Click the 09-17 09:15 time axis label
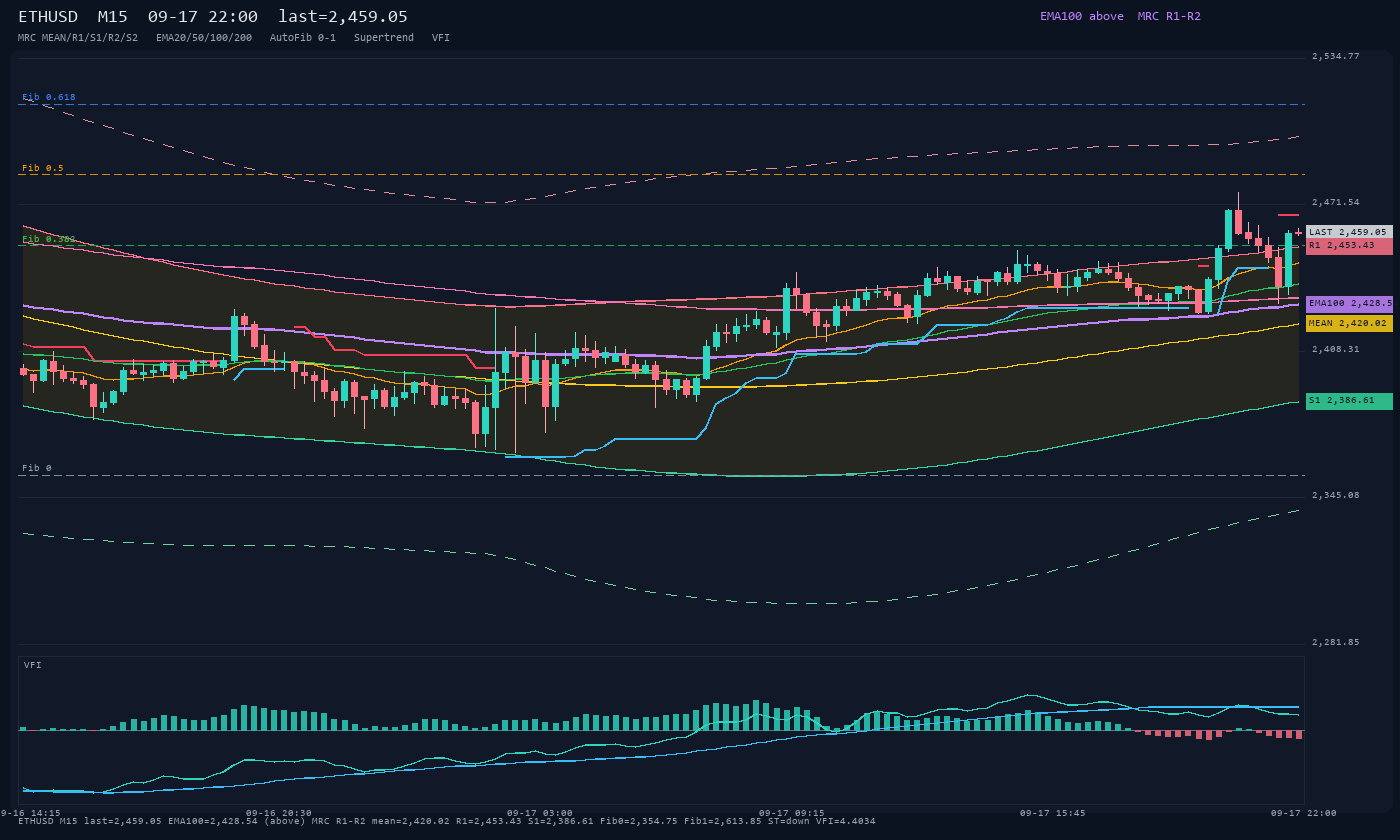This screenshot has height=840, width=1400. tap(792, 813)
